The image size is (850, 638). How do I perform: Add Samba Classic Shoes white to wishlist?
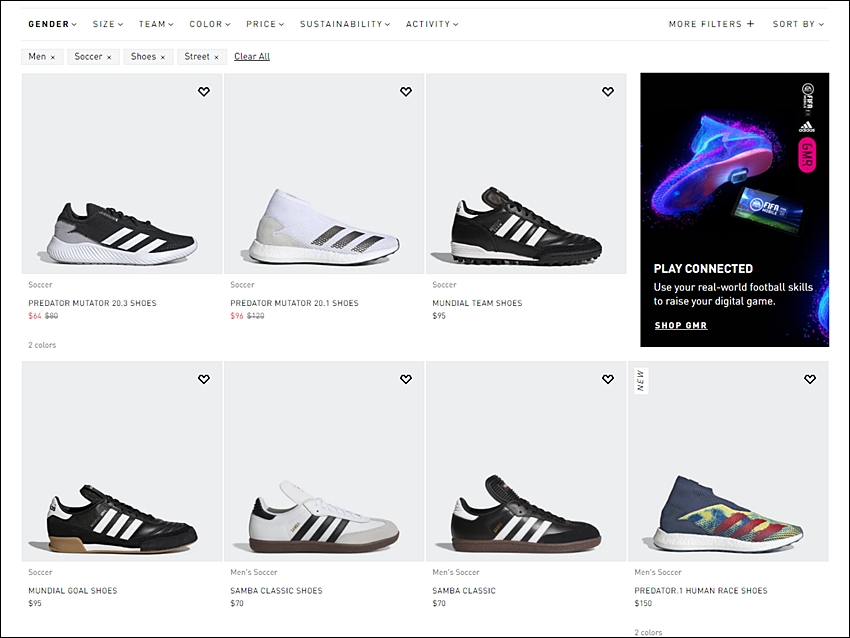(405, 379)
